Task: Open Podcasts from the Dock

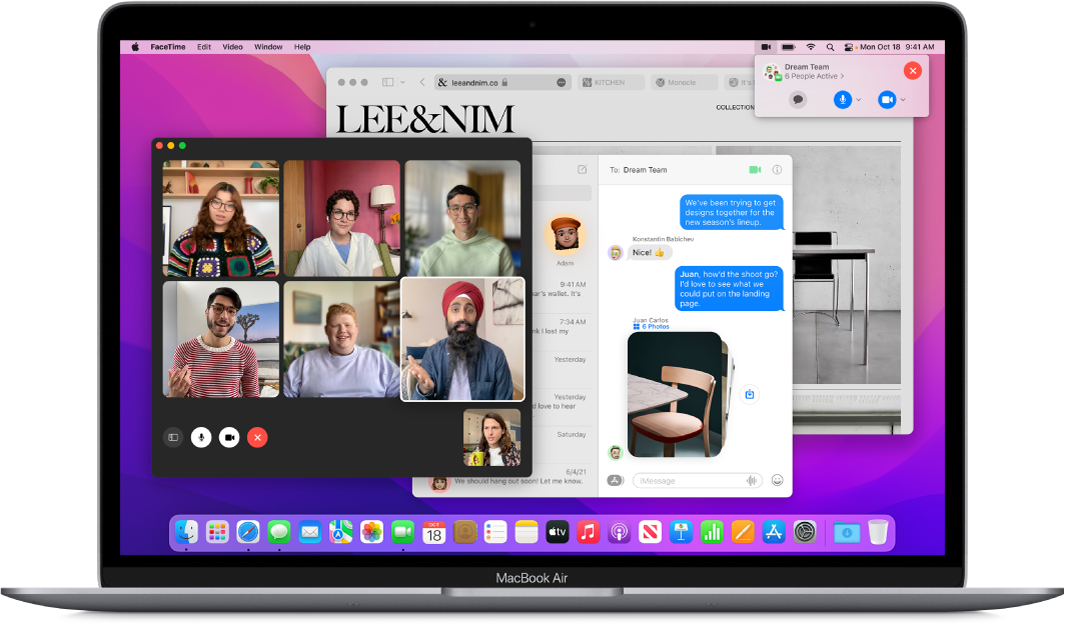Action: tap(619, 532)
